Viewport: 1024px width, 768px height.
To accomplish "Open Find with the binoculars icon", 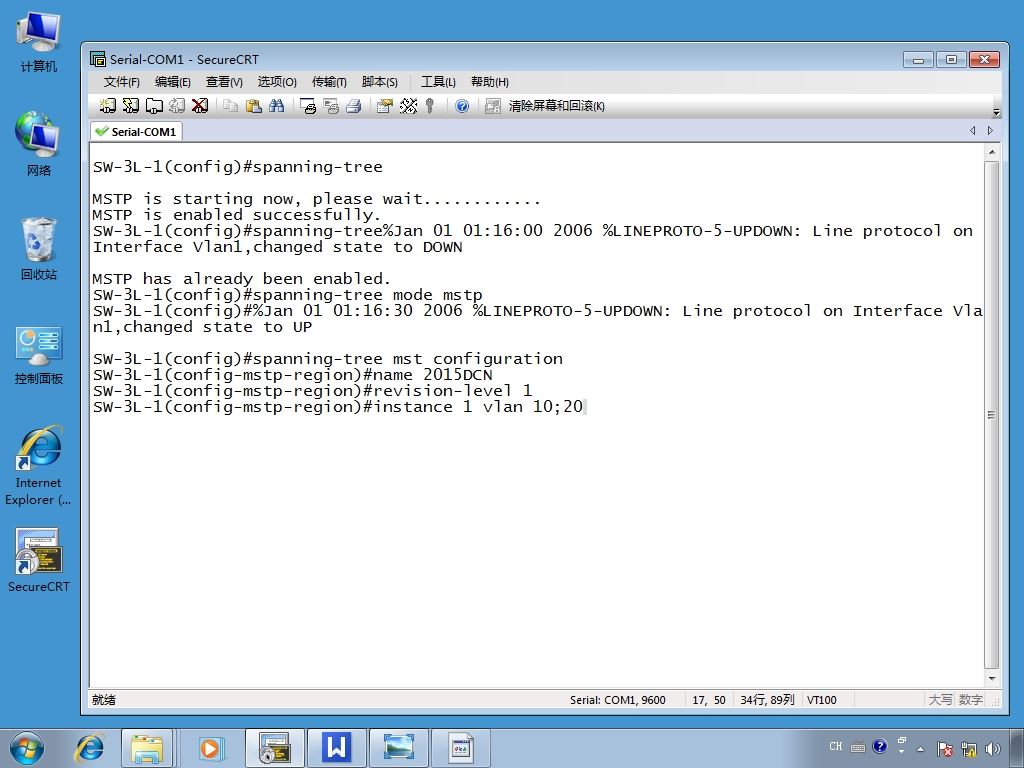I will [x=276, y=106].
